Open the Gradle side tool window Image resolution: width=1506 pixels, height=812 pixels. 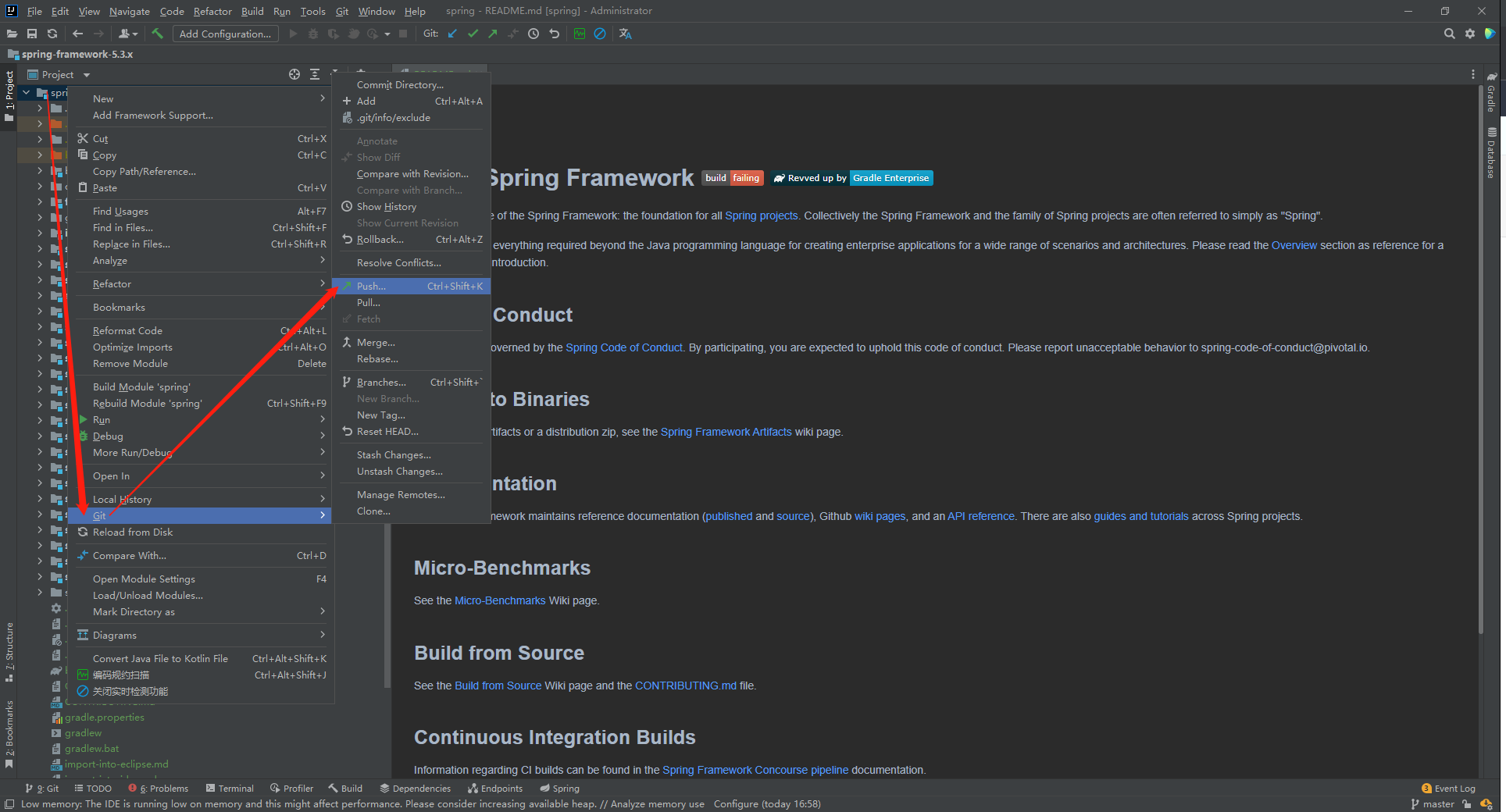[1491, 92]
